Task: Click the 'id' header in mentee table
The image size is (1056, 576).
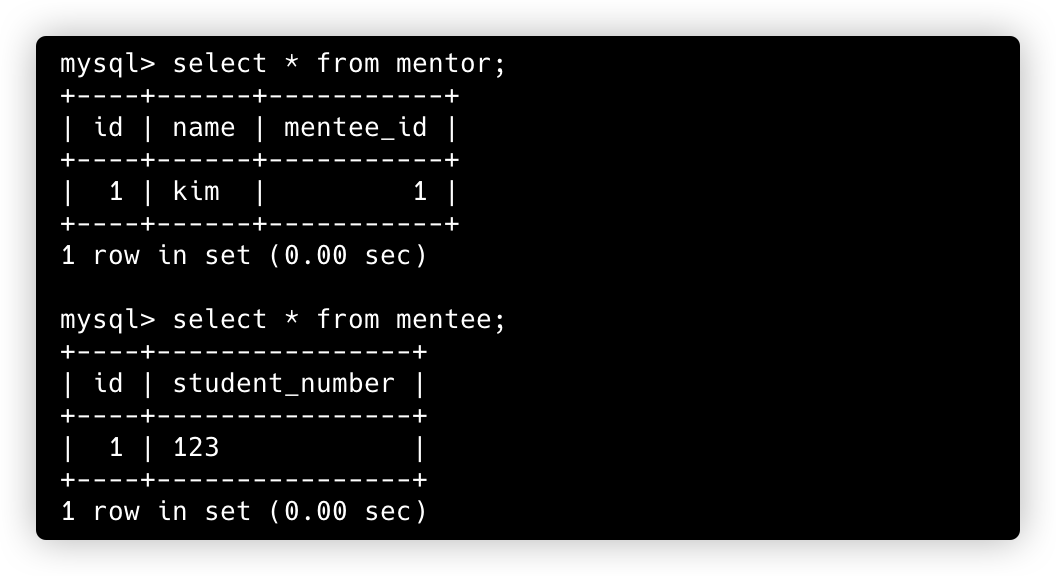Action: 108,383
